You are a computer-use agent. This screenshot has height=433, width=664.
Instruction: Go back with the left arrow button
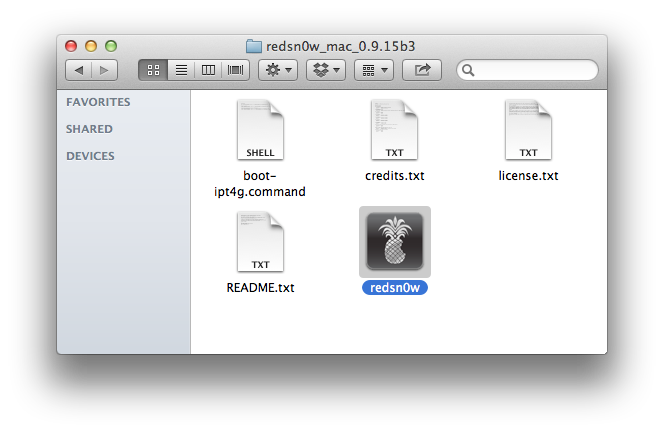pos(79,70)
